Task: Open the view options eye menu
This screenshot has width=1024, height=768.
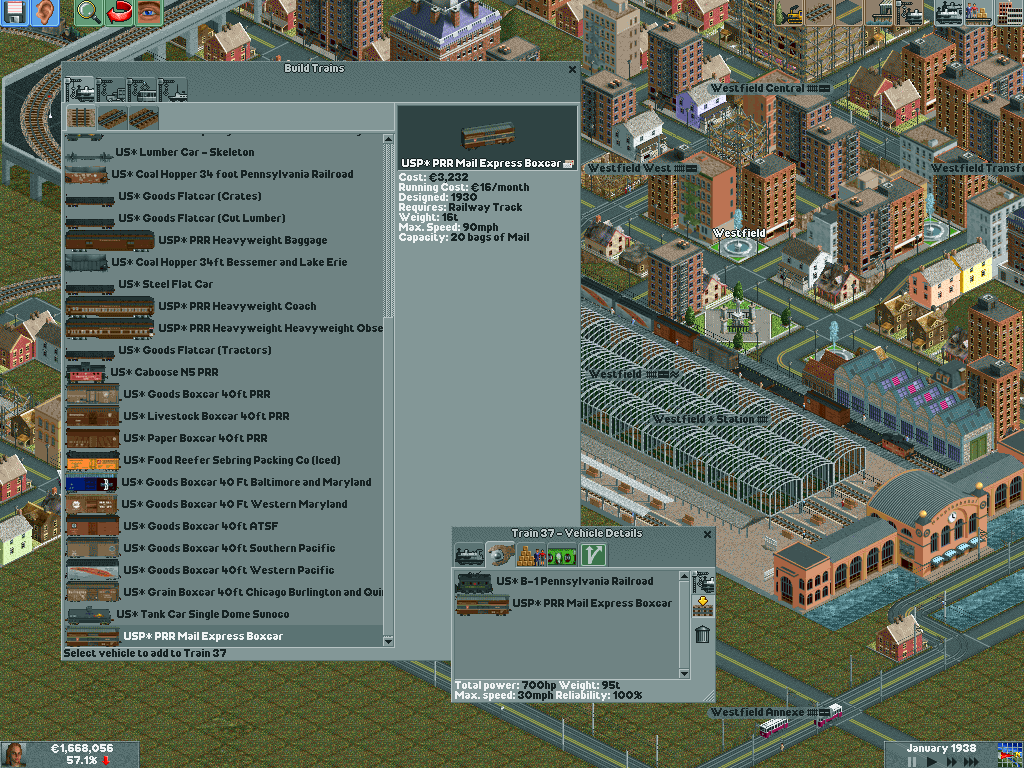Action: coord(148,12)
